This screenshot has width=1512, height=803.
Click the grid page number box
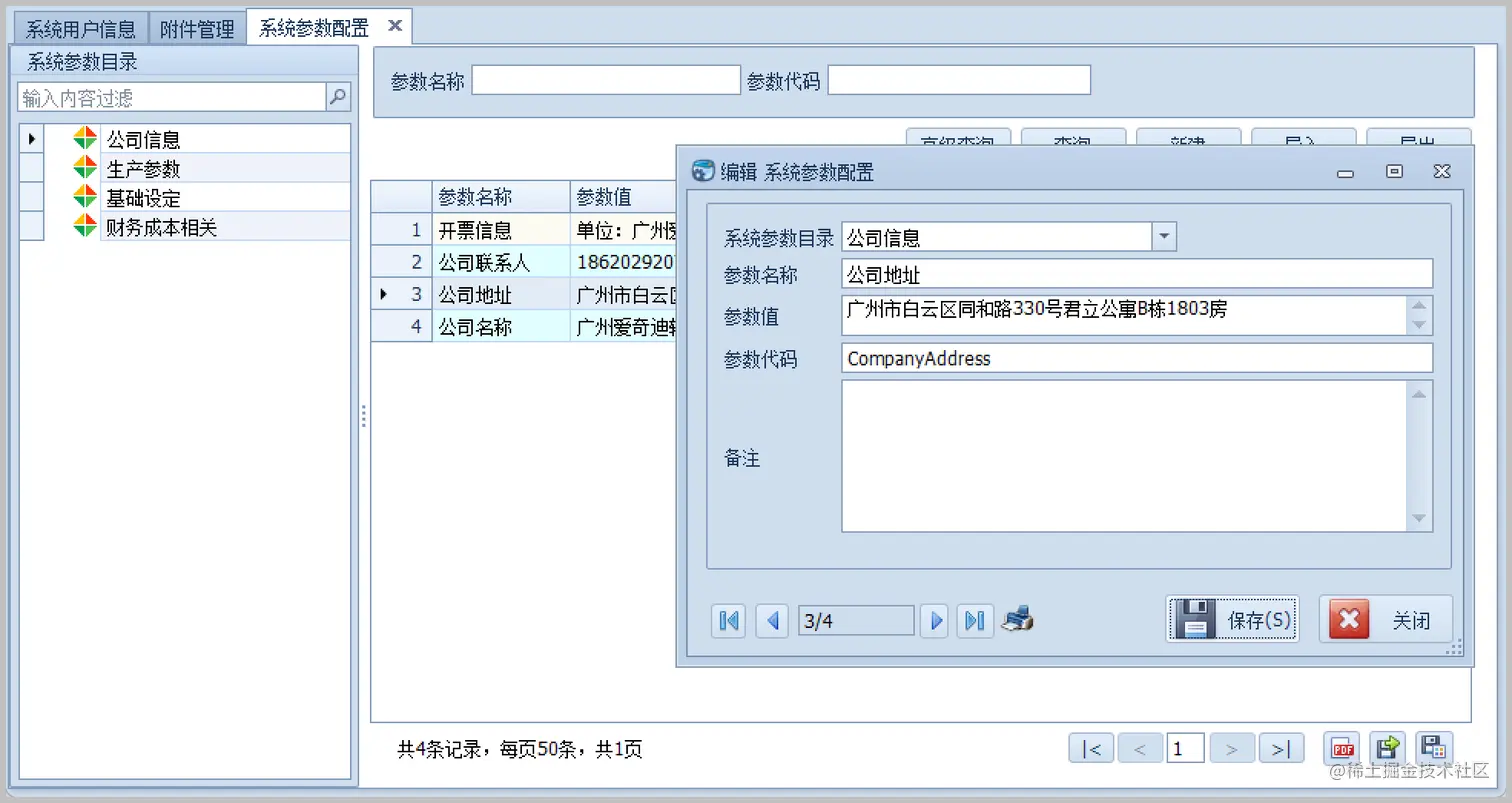tap(1185, 748)
